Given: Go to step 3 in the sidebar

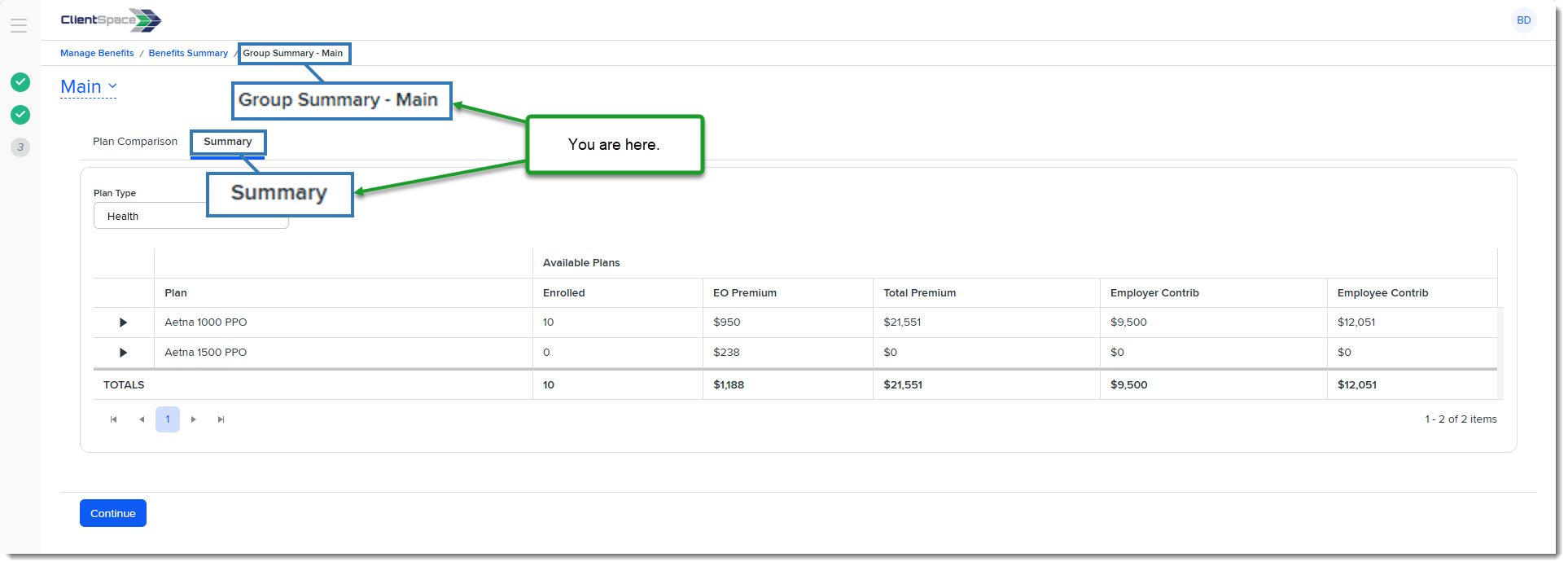Looking at the screenshot, I should tap(20, 147).
